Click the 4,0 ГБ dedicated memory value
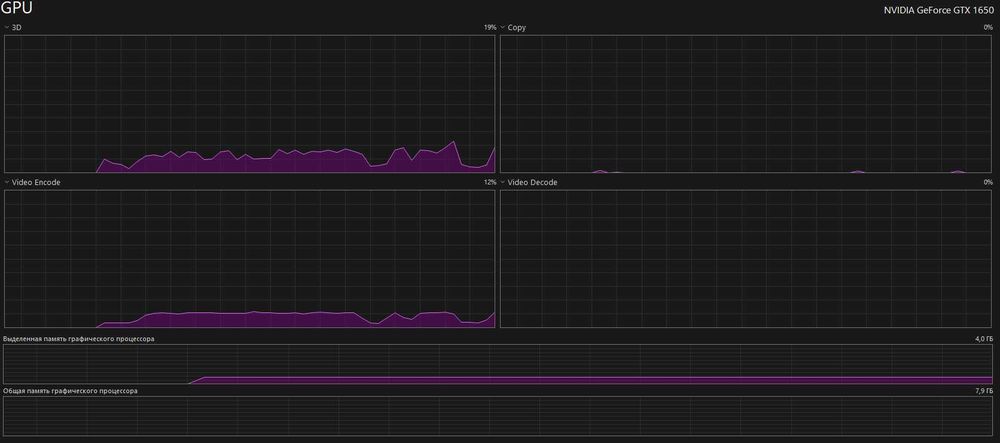 point(984,339)
